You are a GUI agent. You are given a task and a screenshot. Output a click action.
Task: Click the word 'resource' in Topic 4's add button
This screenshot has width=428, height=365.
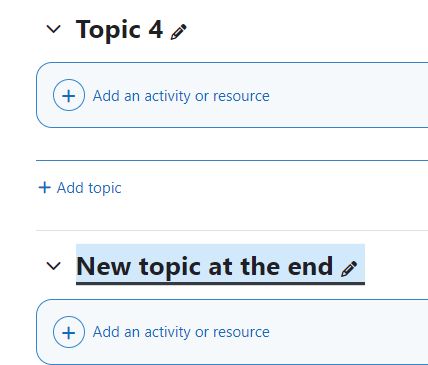[241, 96]
